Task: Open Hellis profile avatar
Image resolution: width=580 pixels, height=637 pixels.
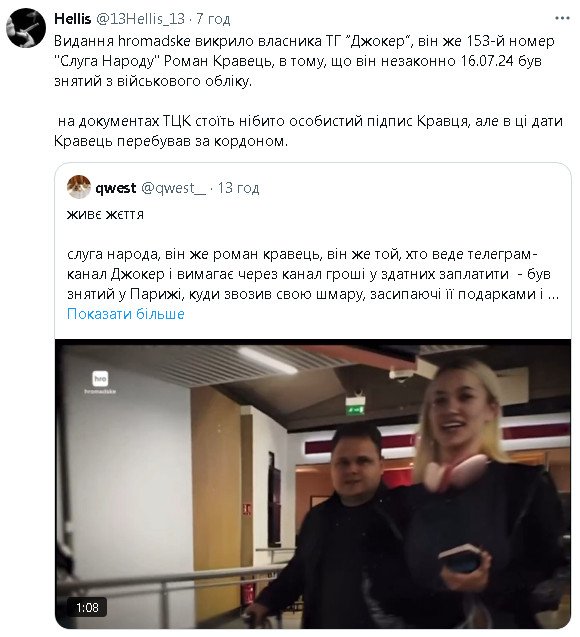Action: (x=26, y=28)
